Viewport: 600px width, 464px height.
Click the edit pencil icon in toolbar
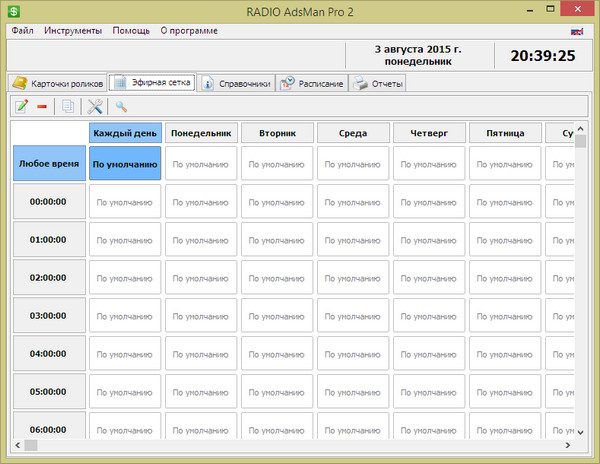coord(21,106)
